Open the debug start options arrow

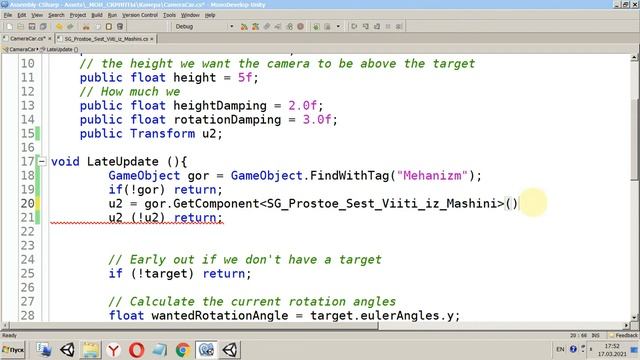pos(338,27)
